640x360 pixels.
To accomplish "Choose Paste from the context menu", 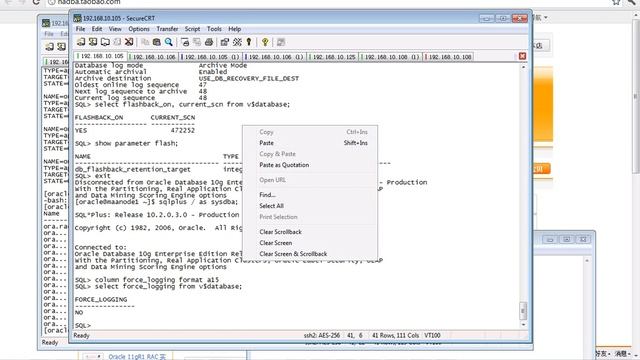I will [310, 143].
